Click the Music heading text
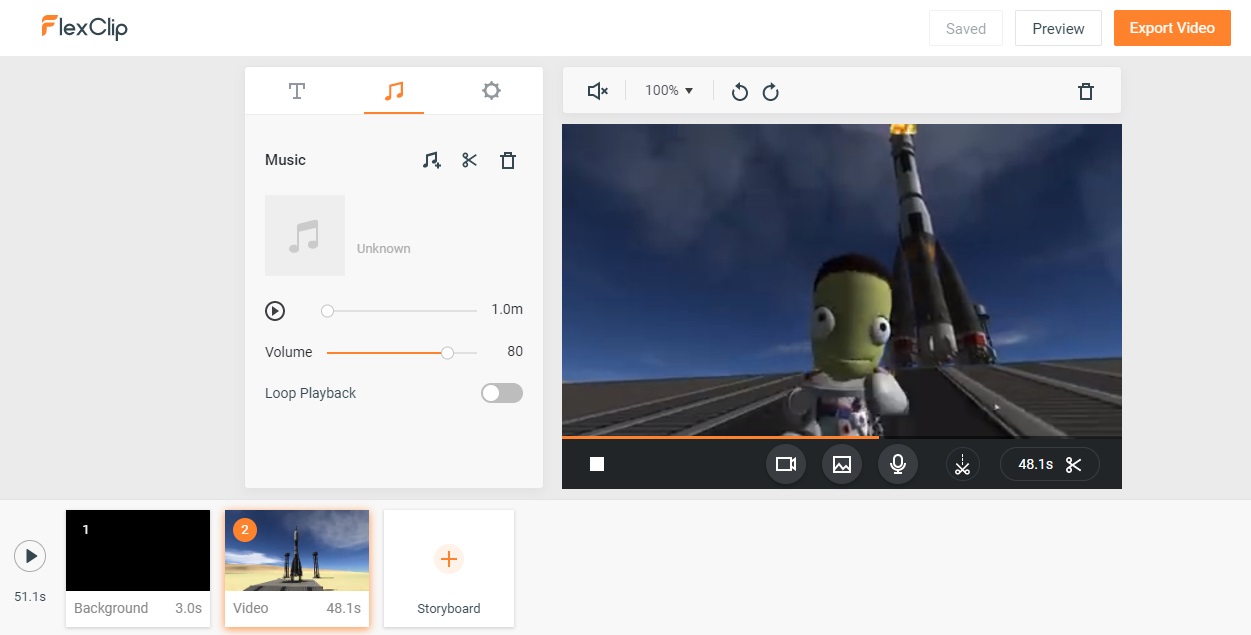 coord(285,160)
